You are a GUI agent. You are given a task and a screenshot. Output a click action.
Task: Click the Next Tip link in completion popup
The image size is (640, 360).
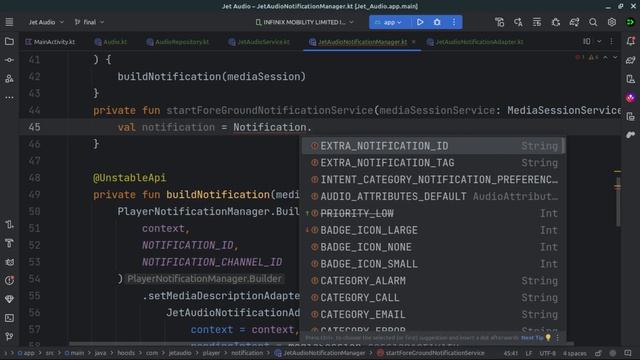[532, 338]
